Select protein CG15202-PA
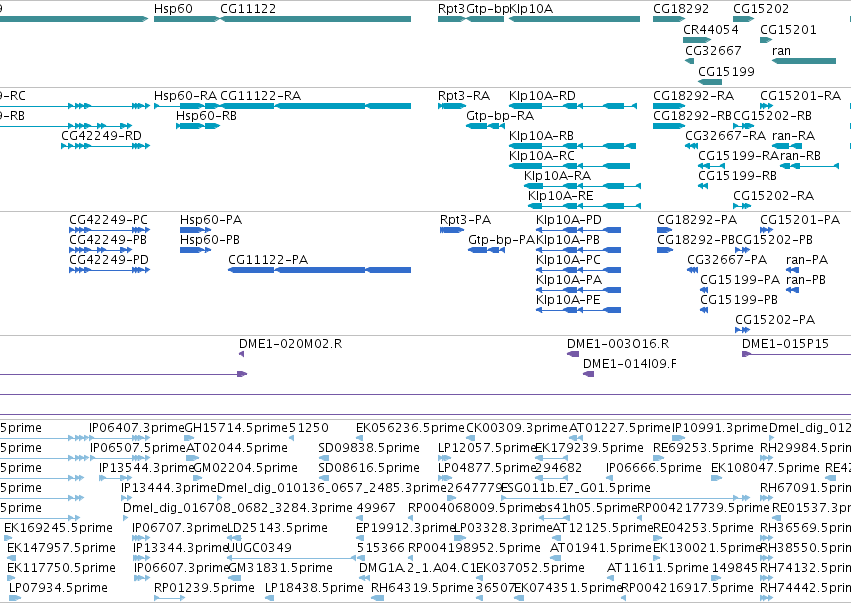Viewport: 851px width, 603px height. coord(775,320)
